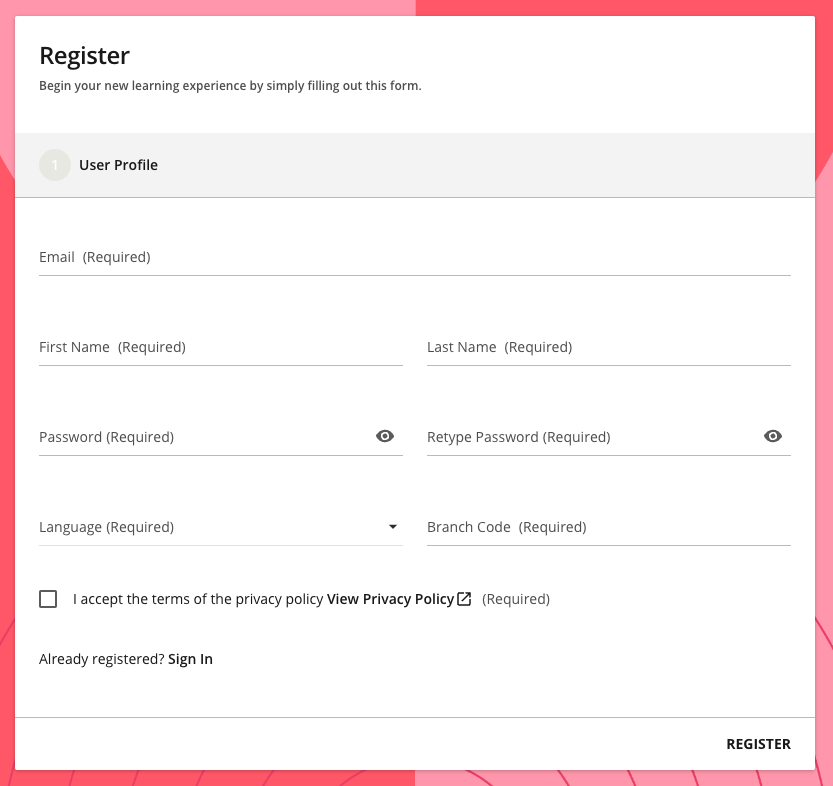
Task: Submit the form with the REGISTER button
Action: click(758, 744)
